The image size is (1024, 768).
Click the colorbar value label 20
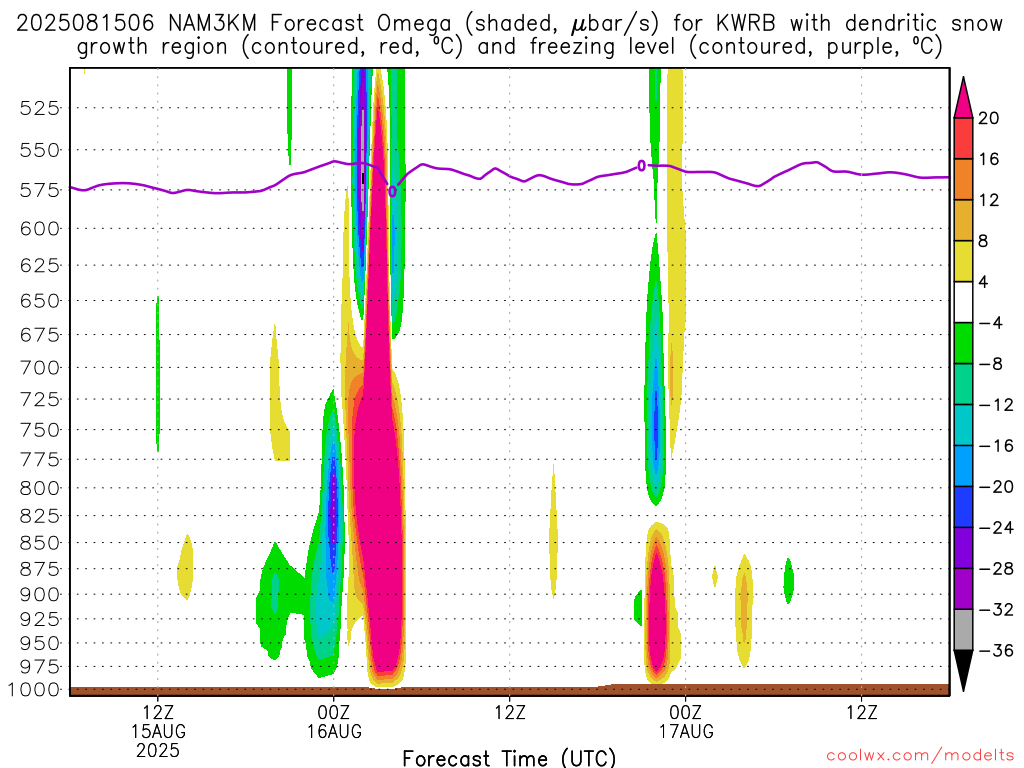tap(989, 118)
